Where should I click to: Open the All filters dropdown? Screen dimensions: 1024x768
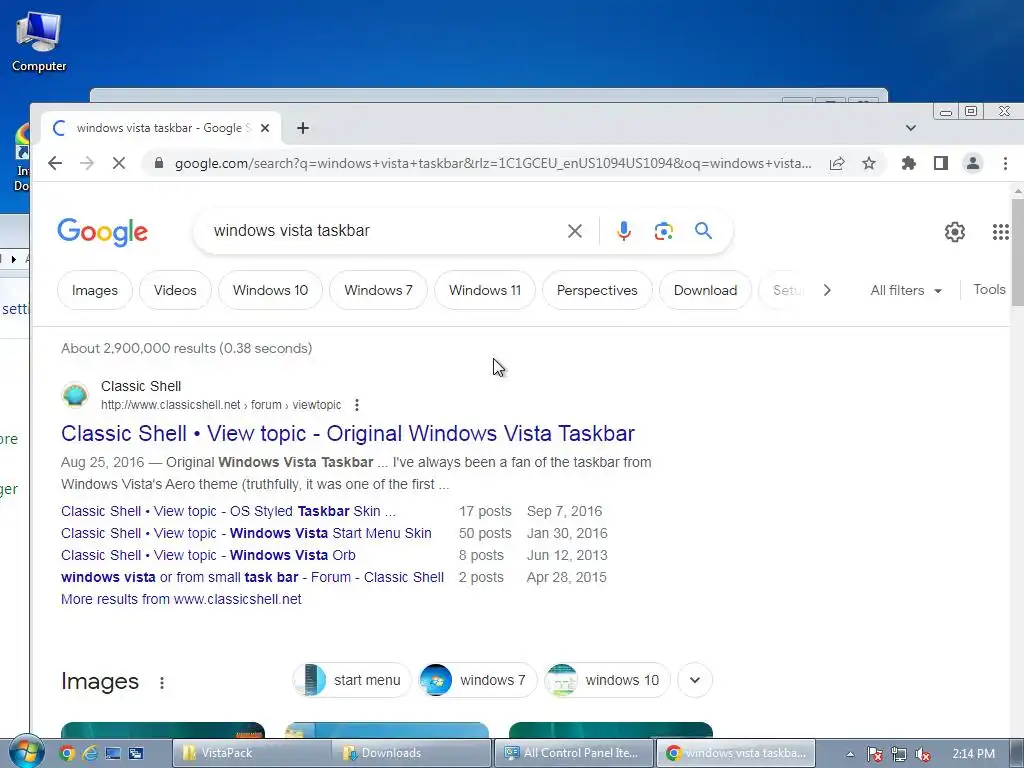pyautogui.click(x=906, y=290)
